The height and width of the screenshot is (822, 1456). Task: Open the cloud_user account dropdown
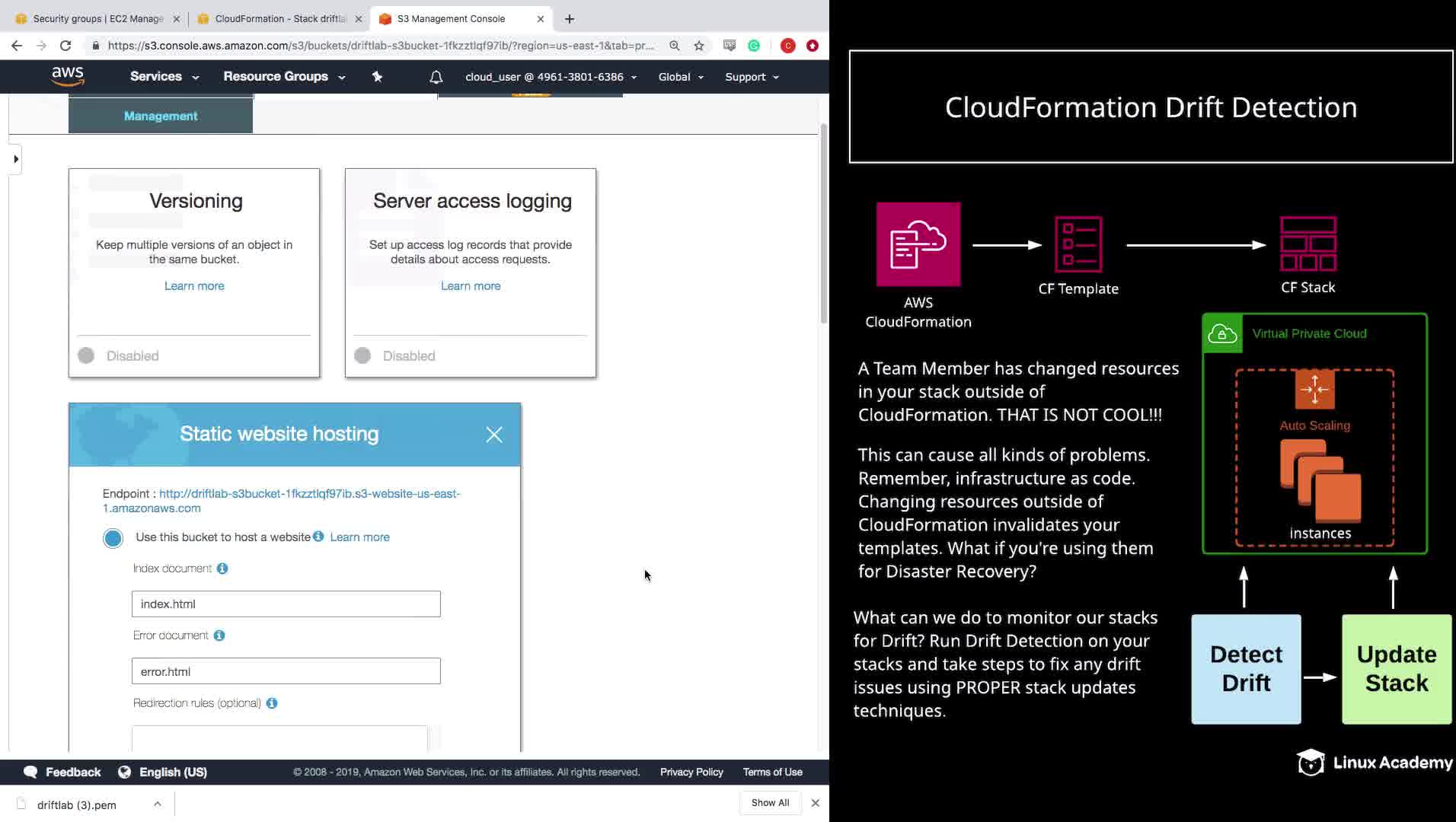point(551,77)
